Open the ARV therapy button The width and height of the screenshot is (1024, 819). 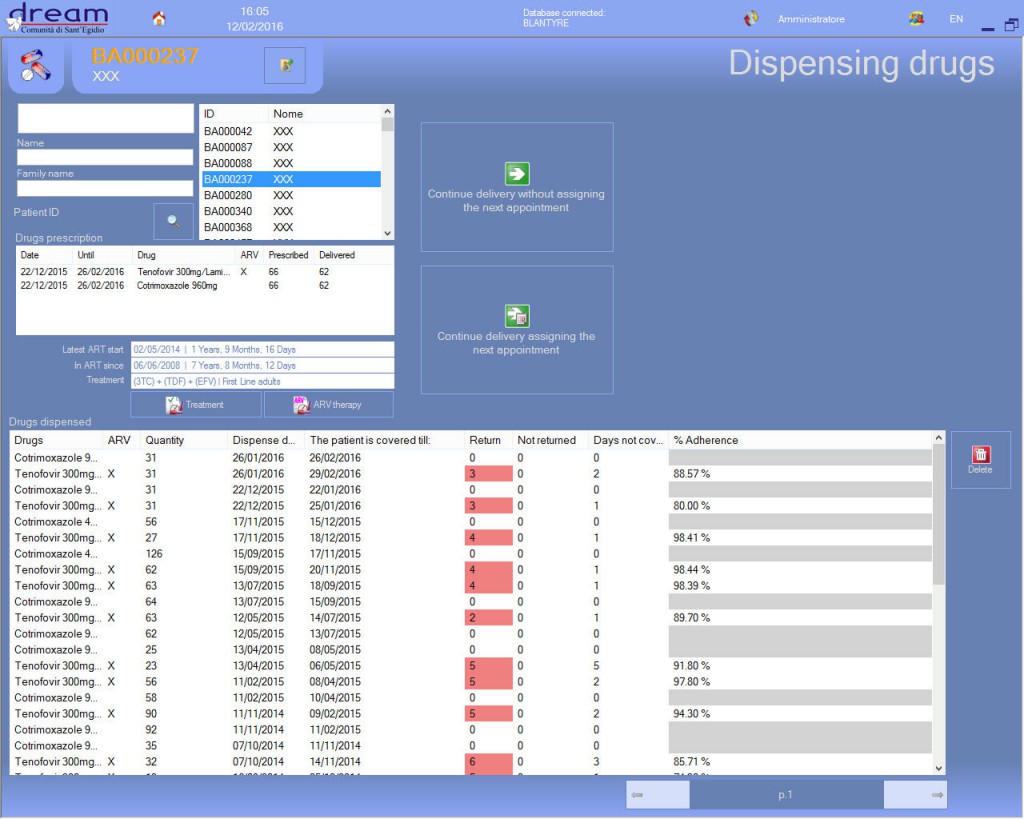[x=328, y=405]
